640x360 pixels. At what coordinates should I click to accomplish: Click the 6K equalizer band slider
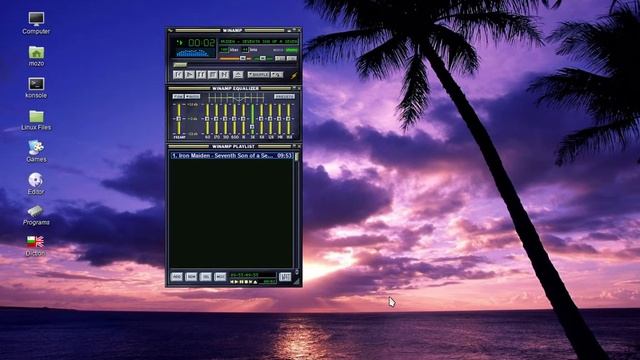[x=261, y=119]
